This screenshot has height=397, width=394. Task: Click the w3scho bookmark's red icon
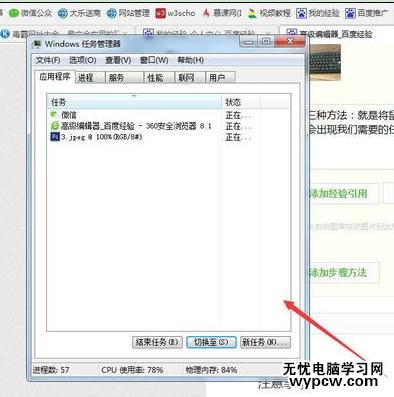(x=161, y=13)
